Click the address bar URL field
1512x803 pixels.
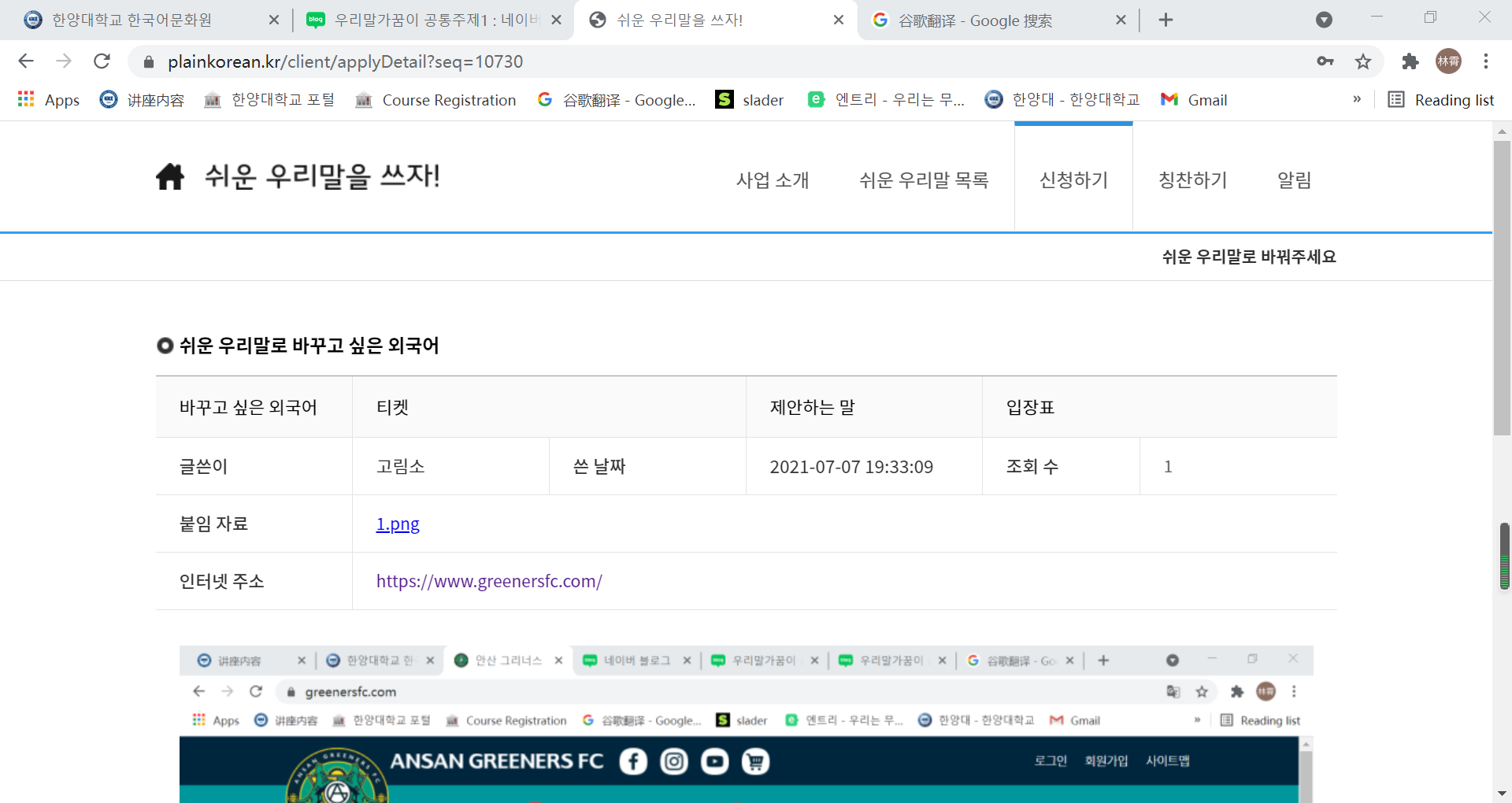coord(709,61)
